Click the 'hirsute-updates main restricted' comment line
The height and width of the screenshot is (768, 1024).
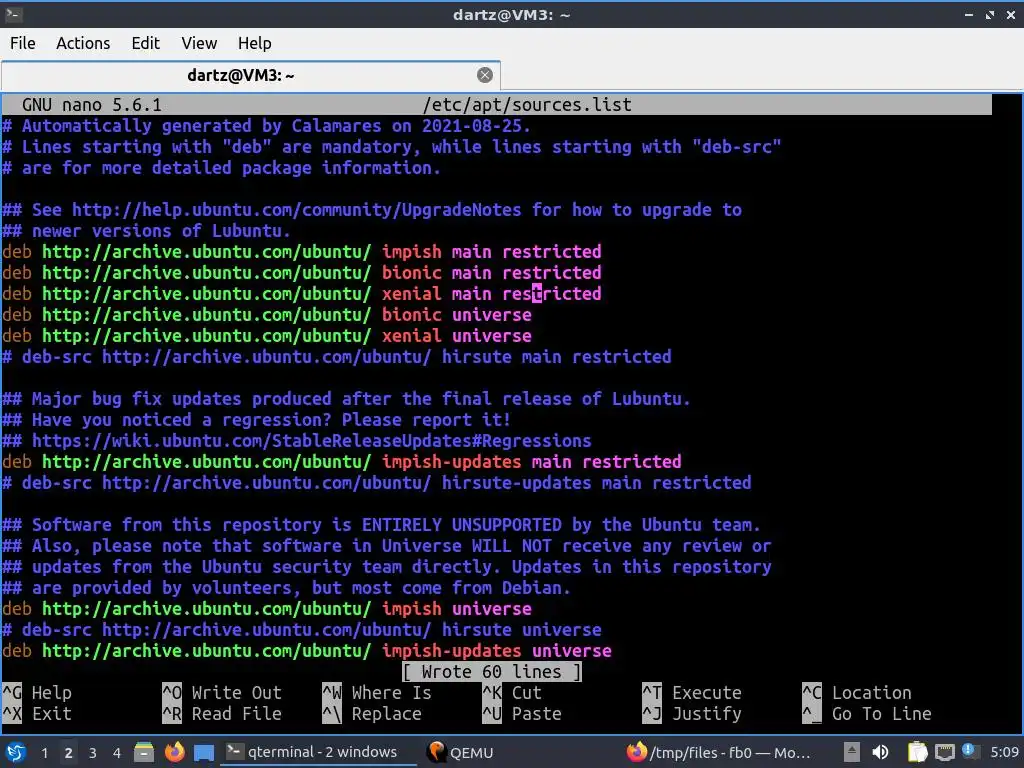[x=377, y=482]
